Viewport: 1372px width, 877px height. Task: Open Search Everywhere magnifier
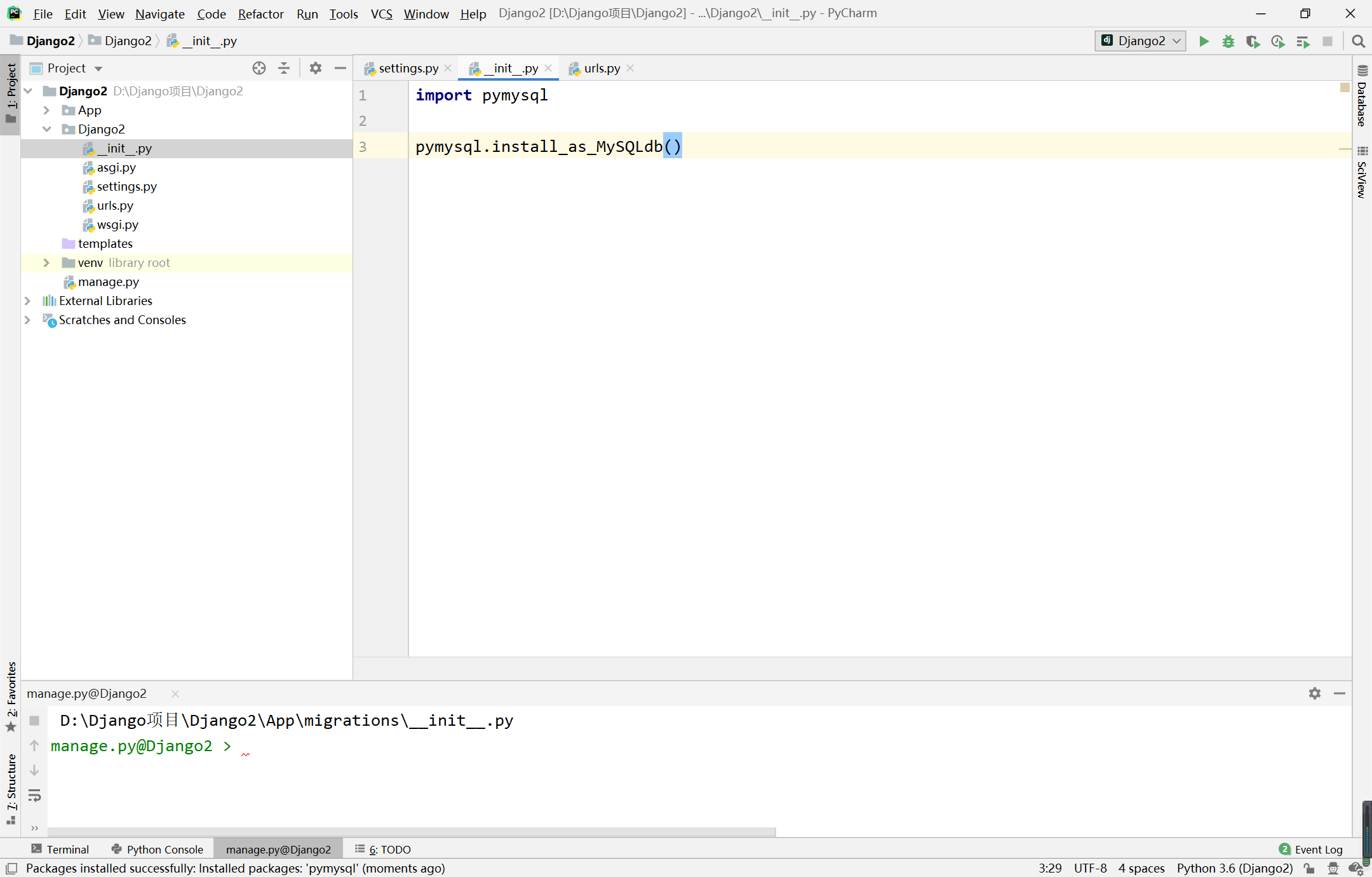point(1359,41)
